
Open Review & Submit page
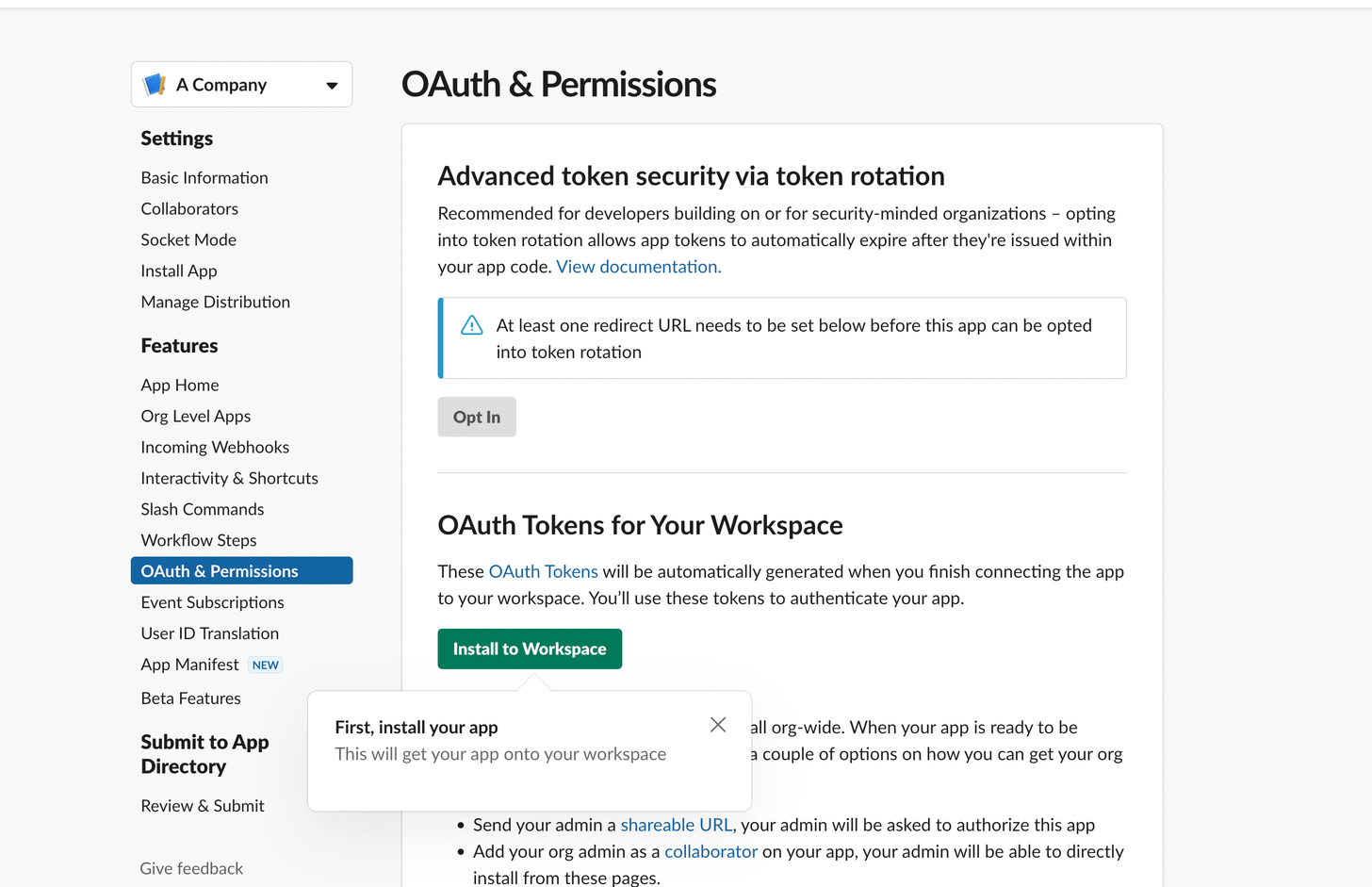tap(203, 806)
